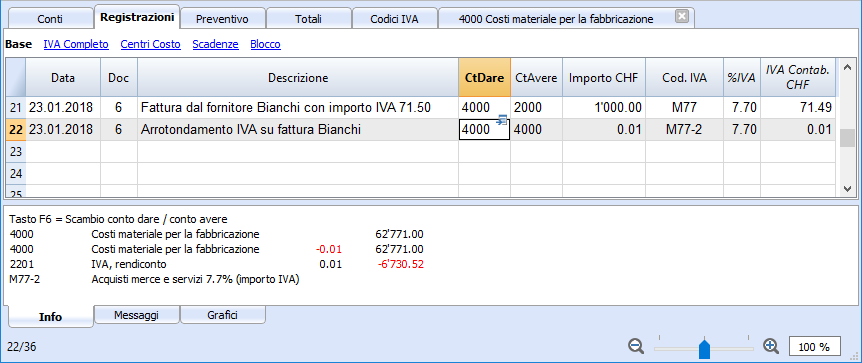Click the Descrizione column header

[x=298, y=78]
